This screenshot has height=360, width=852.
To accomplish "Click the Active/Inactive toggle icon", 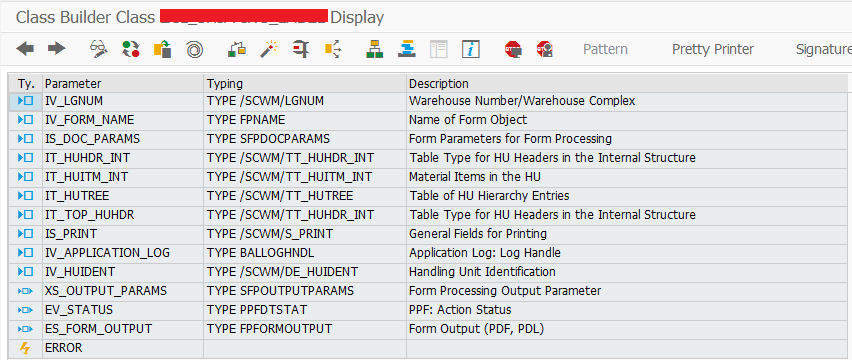I will pos(130,49).
